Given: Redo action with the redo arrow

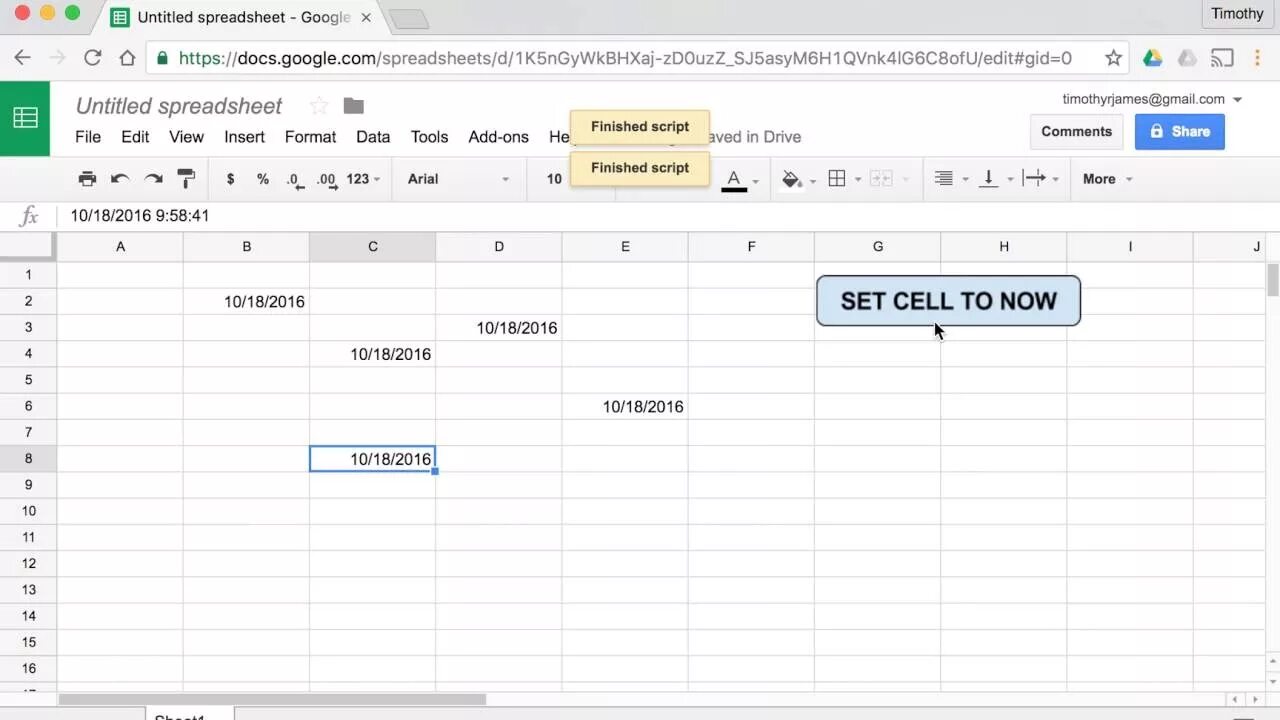Looking at the screenshot, I should [x=153, y=179].
